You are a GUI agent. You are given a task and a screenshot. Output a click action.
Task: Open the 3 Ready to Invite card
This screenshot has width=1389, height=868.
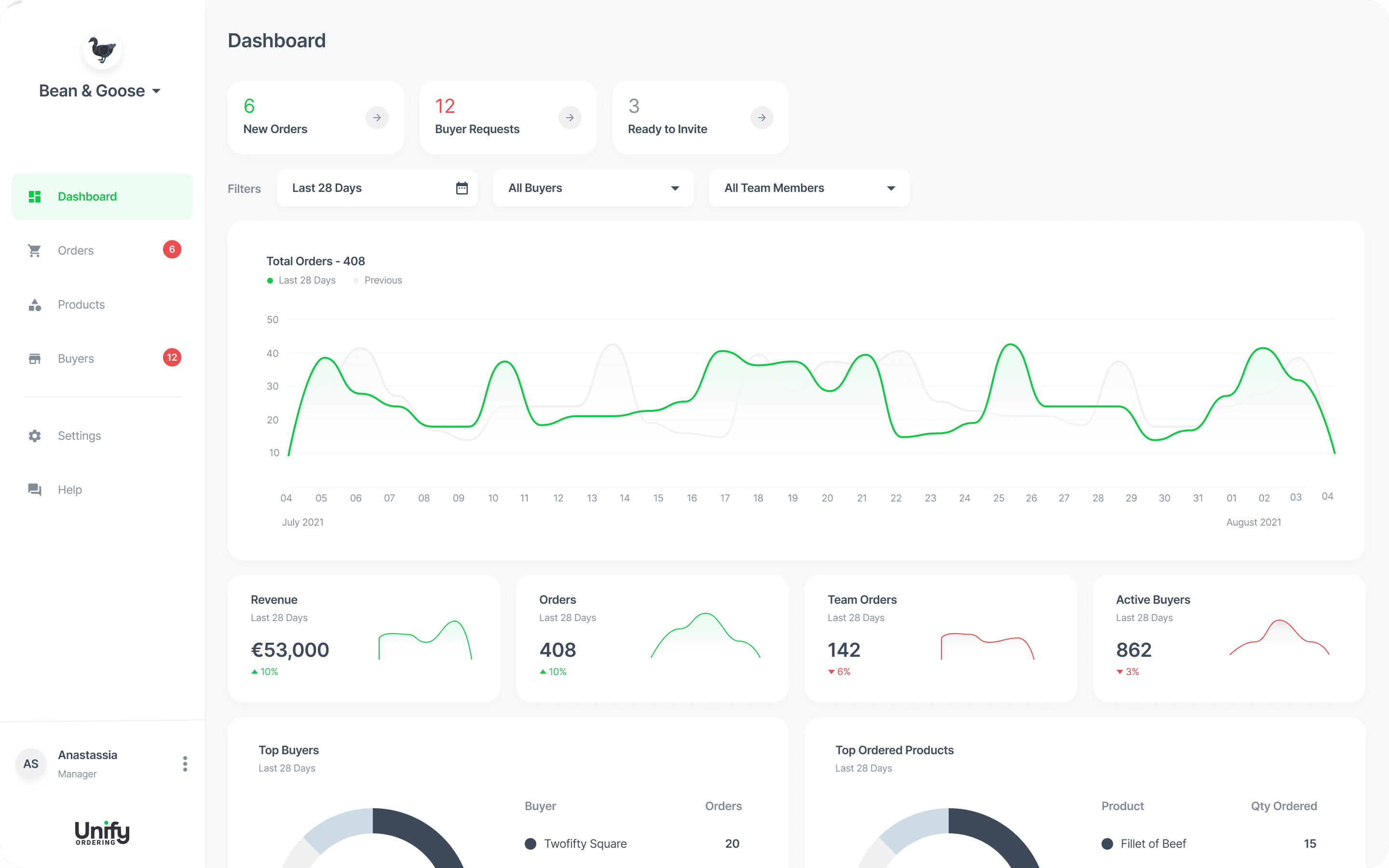(700, 118)
